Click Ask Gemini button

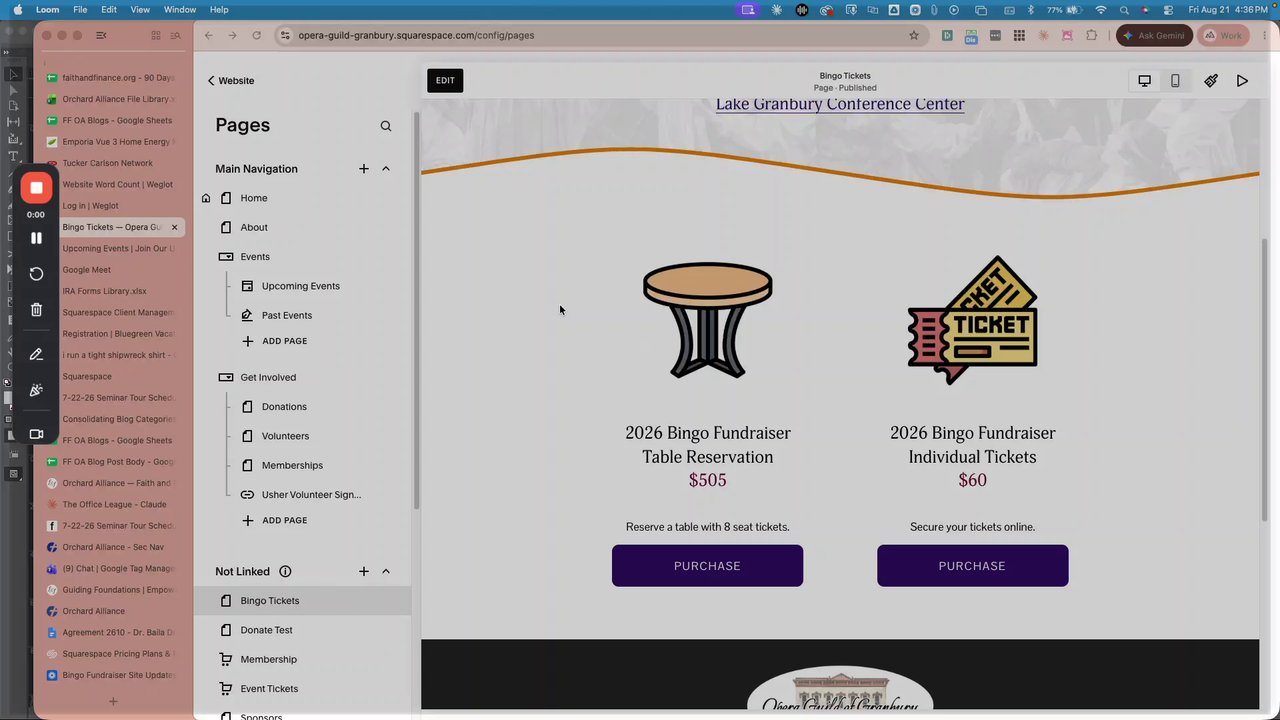[x=1153, y=35]
